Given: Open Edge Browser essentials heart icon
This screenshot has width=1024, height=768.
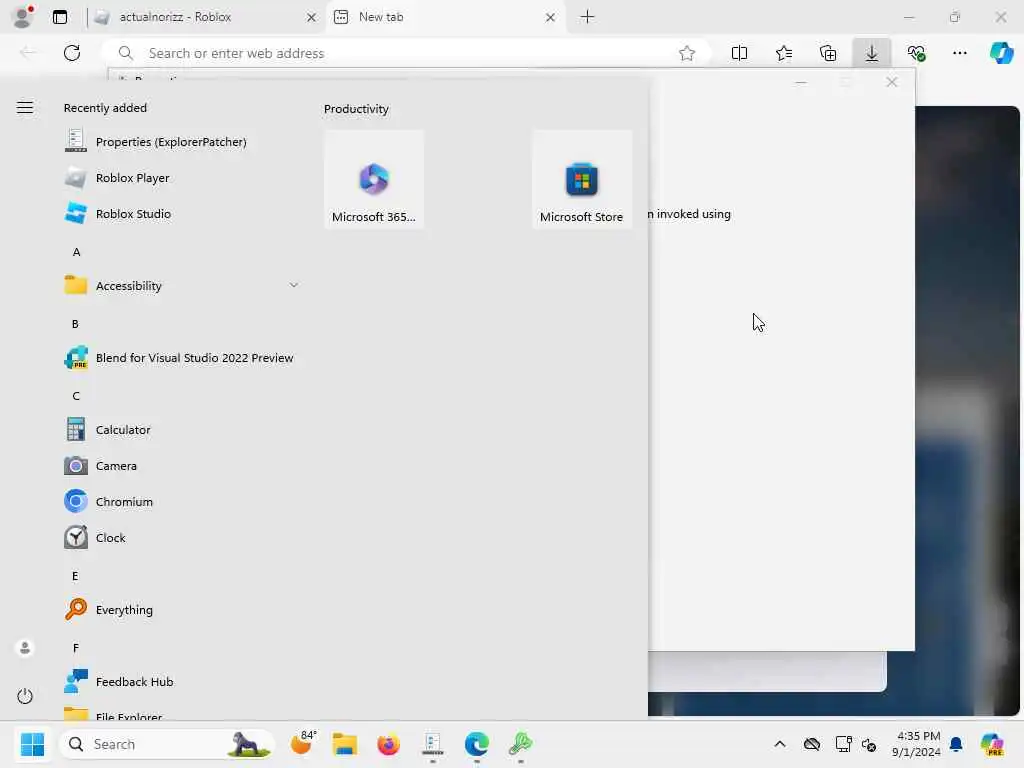Looking at the screenshot, I should (x=916, y=53).
